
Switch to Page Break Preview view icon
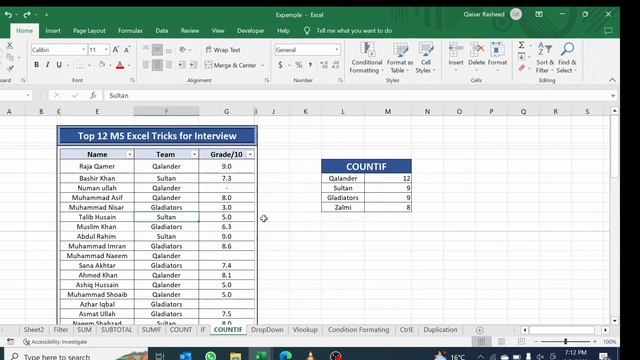(521, 341)
